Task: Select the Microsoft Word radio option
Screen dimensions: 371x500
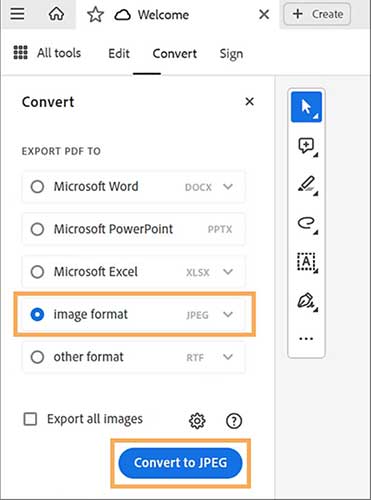Action: click(x=37, y=187)
